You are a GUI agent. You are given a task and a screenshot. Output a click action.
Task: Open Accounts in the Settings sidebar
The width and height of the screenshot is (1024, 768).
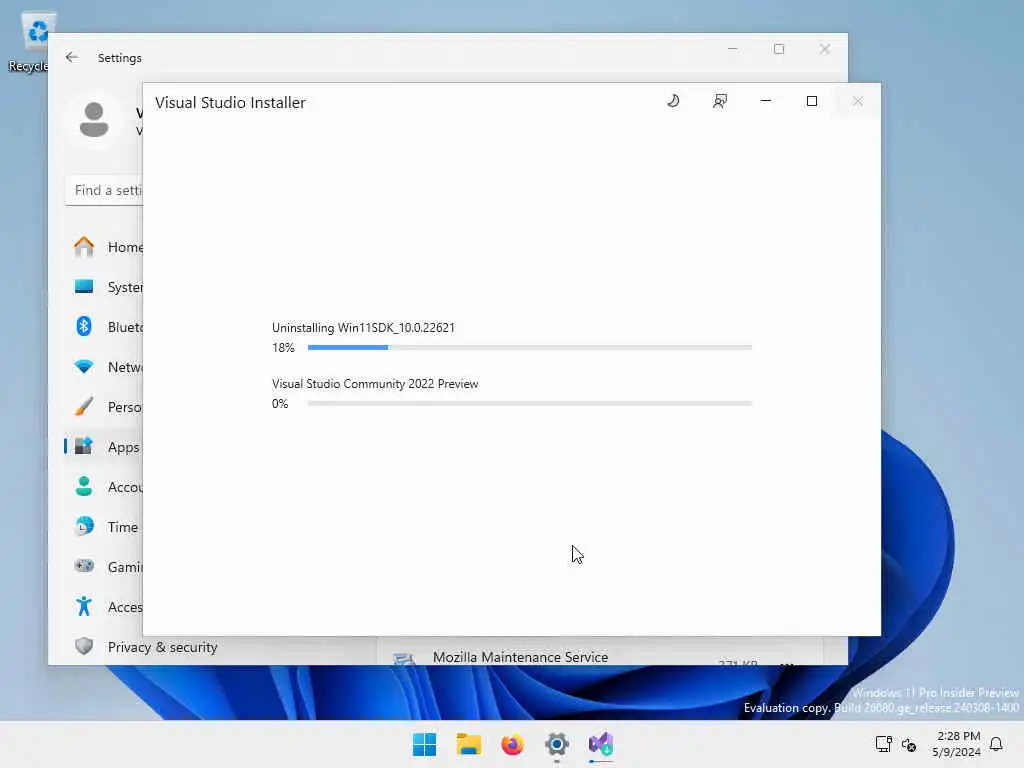(104, 487)
